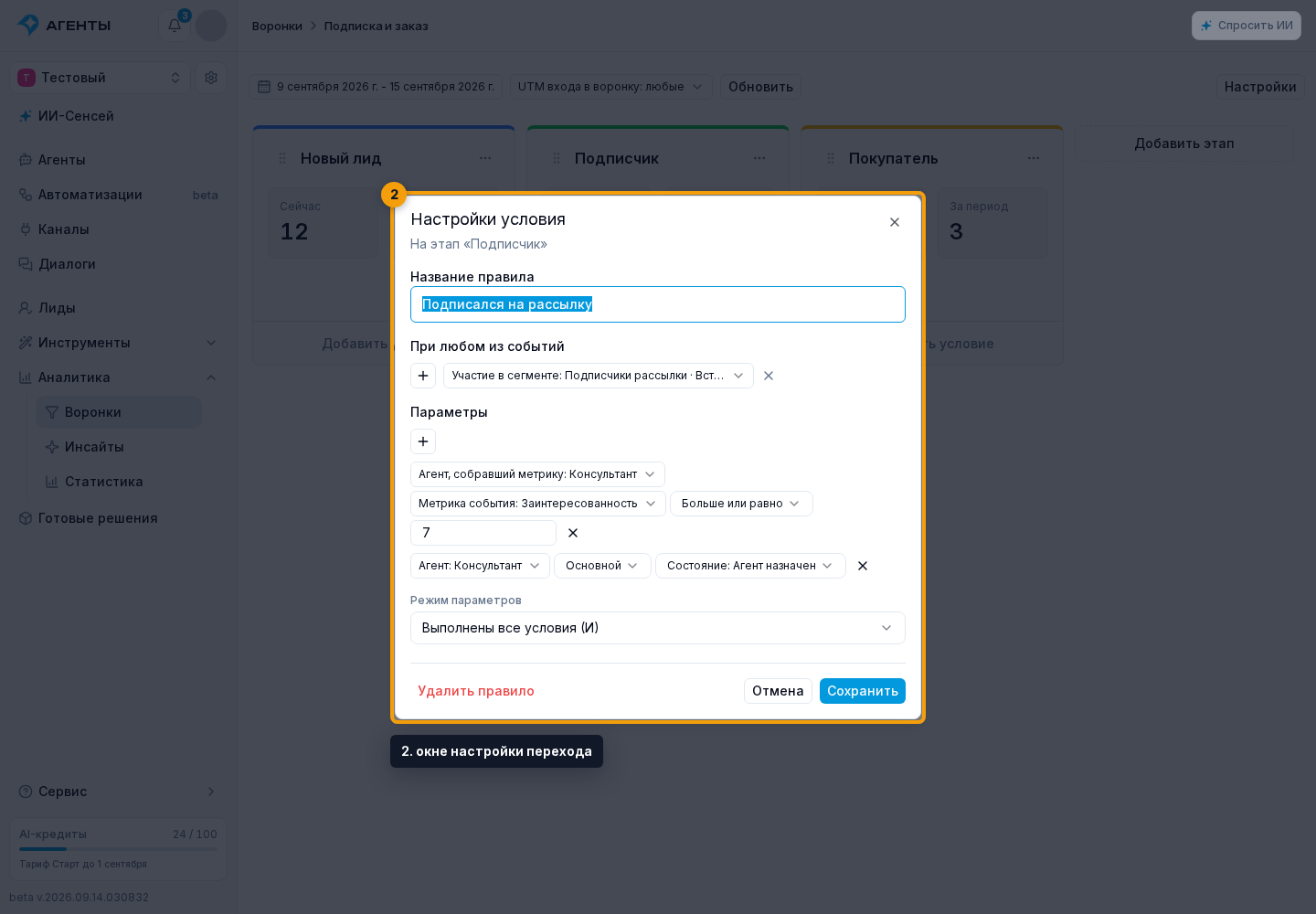The image size is (1316, 914).
Task: Open workspace settings gear icon
Action: [211, 78]
